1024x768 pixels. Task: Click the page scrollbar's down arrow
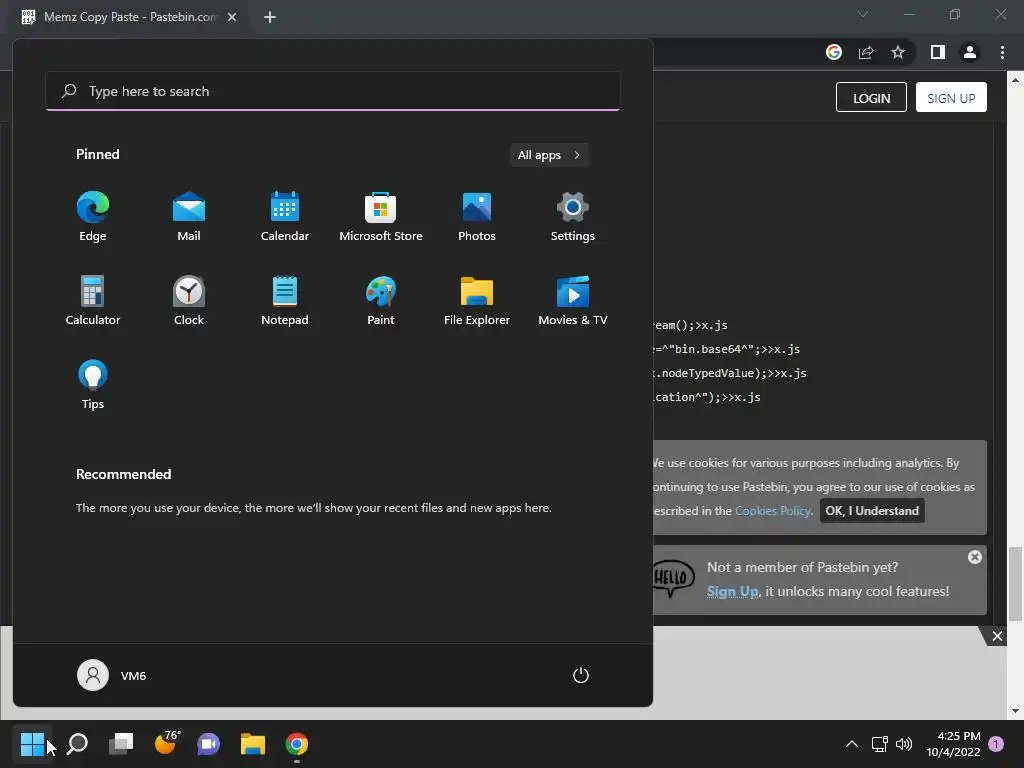(x=1015, y=711)
